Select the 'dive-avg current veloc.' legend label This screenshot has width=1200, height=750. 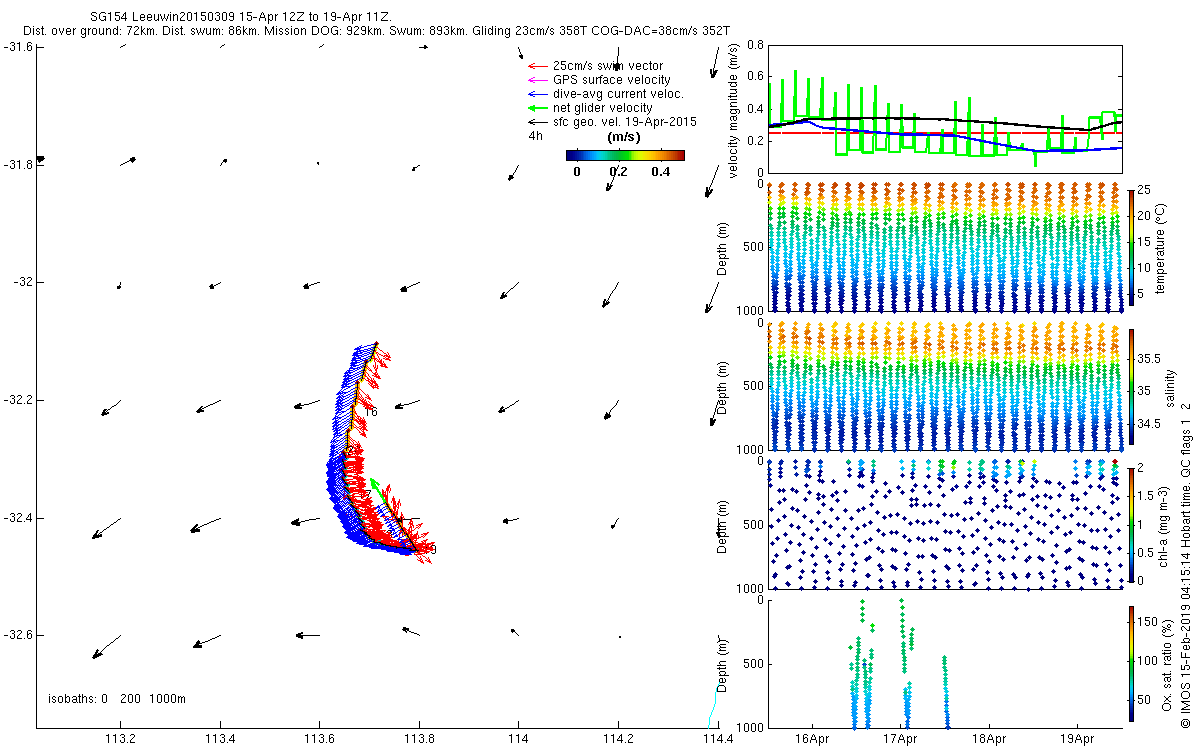click(x=617, y=94)
